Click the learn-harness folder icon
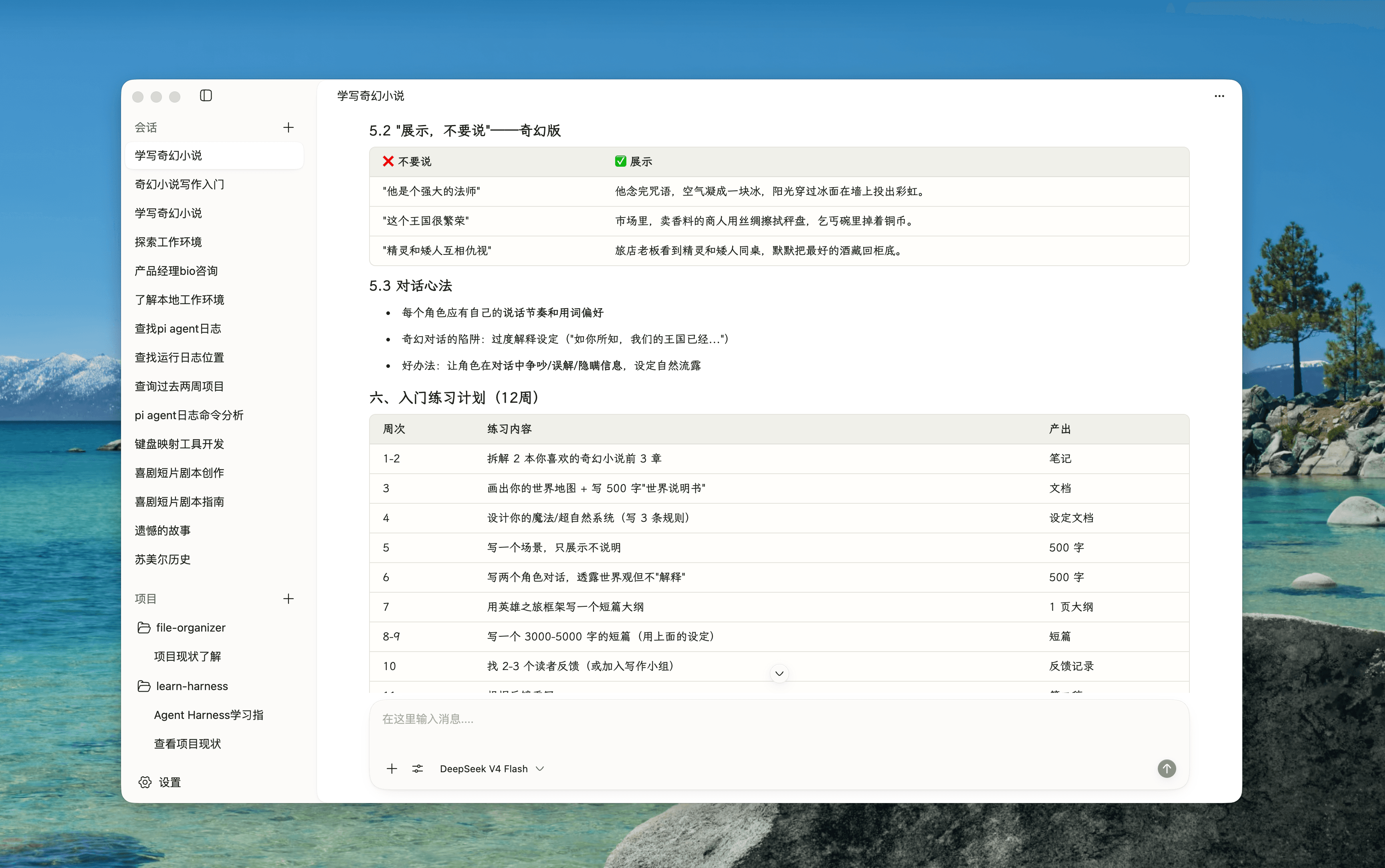The image size is (1385, 868). (144, 686)
